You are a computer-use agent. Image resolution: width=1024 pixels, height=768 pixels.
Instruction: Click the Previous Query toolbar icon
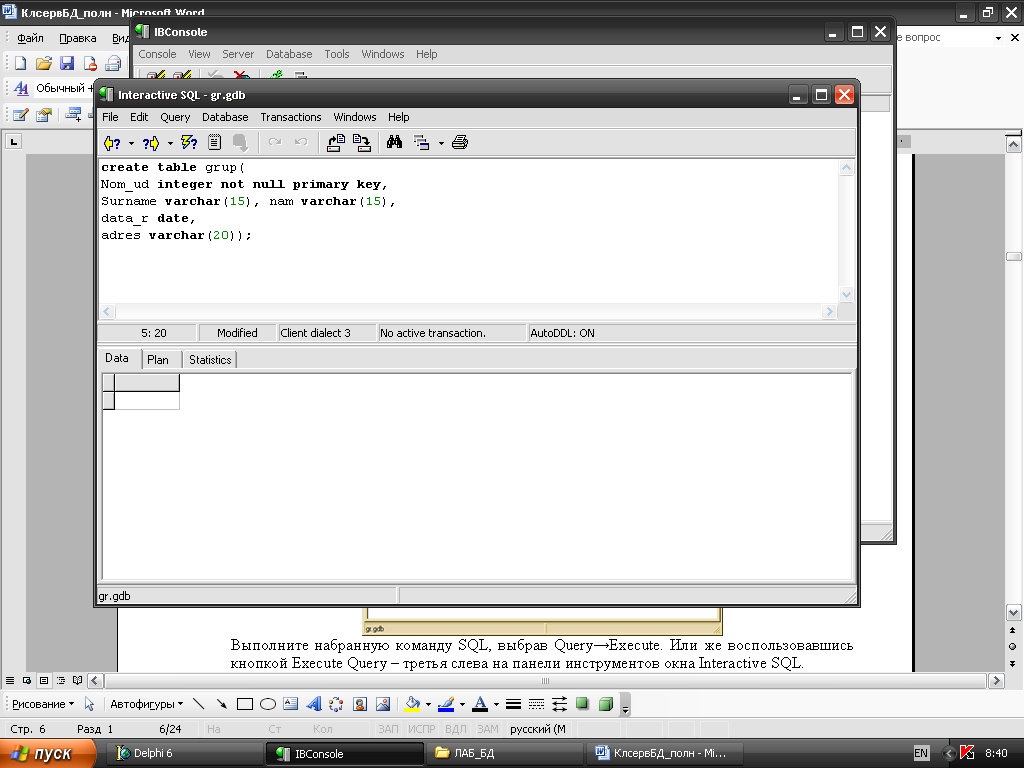pos(112,142)
